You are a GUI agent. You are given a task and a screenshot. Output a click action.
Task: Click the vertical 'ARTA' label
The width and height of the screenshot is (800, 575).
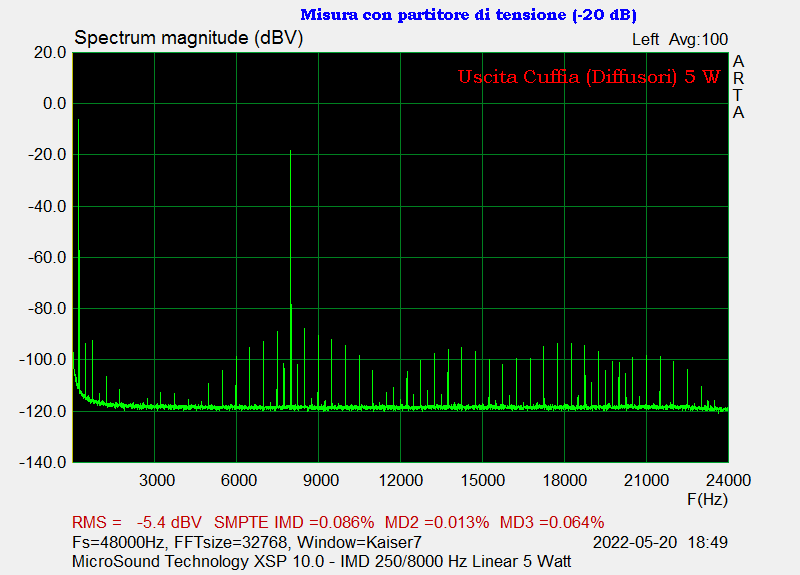click(738, 87)
